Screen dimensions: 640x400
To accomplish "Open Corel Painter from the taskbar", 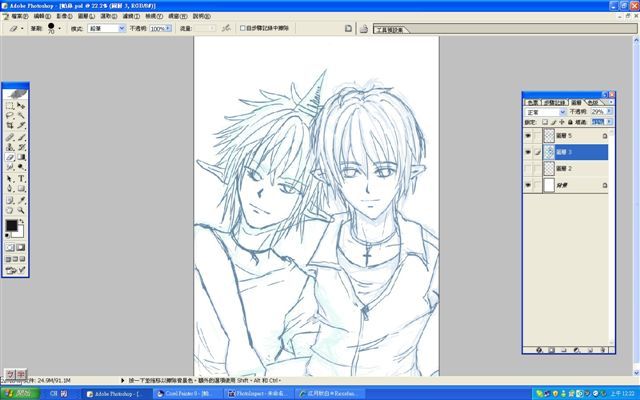I will [x=188, y=394].
